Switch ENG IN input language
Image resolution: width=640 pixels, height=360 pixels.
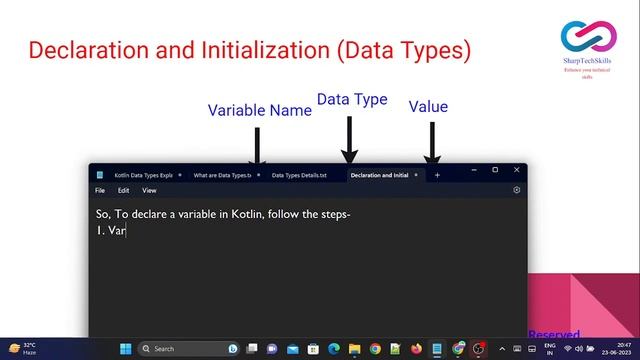pos(550,349)
